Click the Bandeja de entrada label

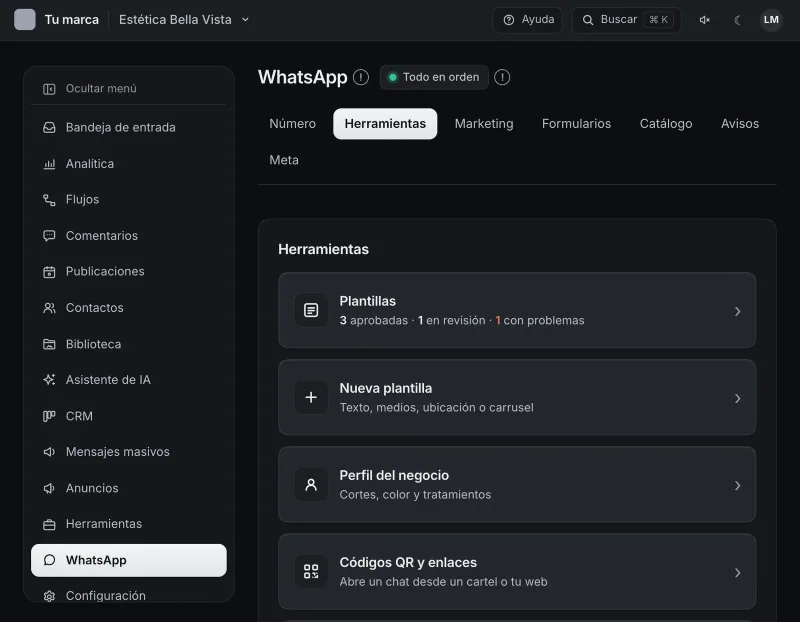(120, 128)
